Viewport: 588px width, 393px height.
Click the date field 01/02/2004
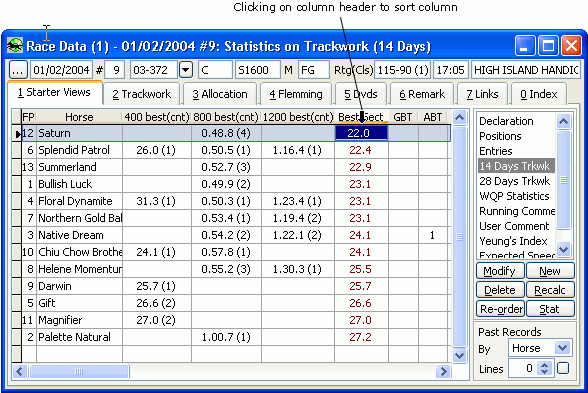click(x=61, y=70)
